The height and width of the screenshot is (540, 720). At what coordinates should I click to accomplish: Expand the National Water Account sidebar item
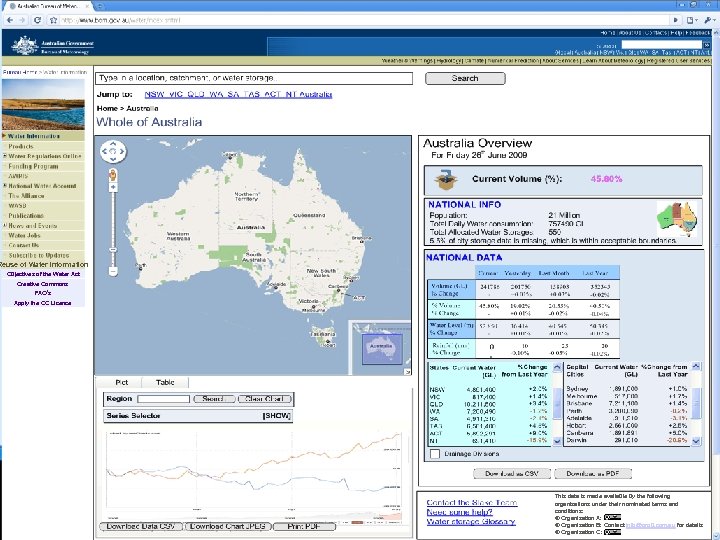coord(5,186)
